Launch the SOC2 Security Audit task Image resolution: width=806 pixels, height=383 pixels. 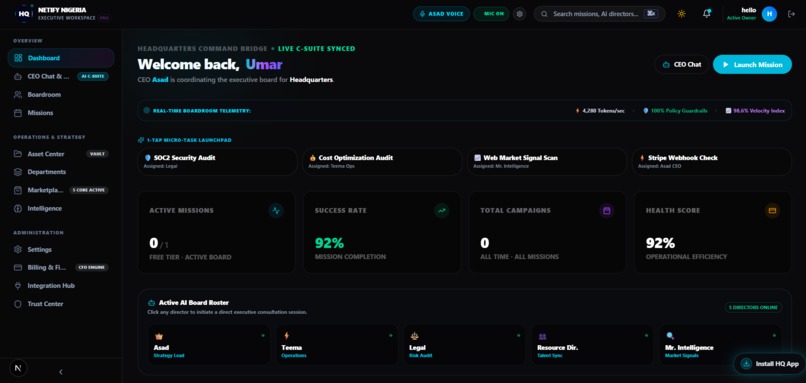pyautogui.click(x=217, y=161)
